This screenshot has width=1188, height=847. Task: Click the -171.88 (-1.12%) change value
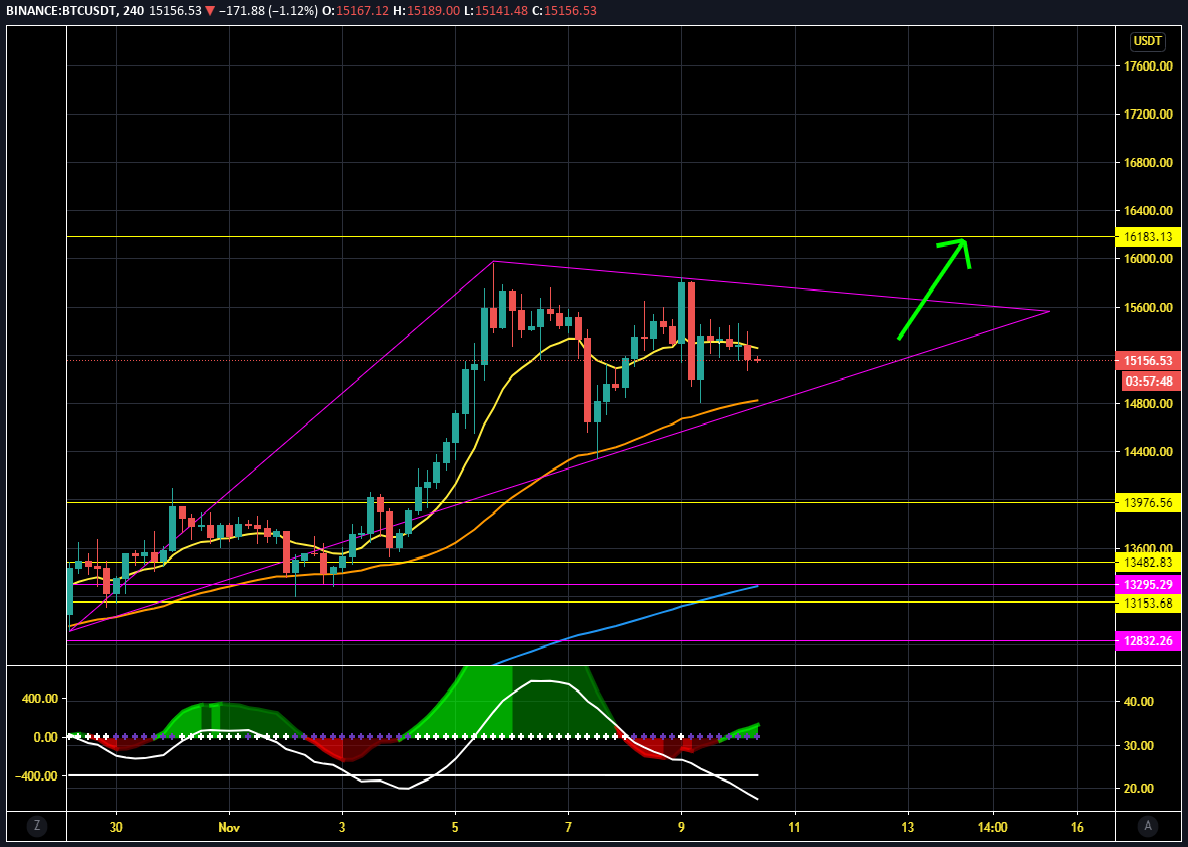pyautogui.click(x=267, y=12)
